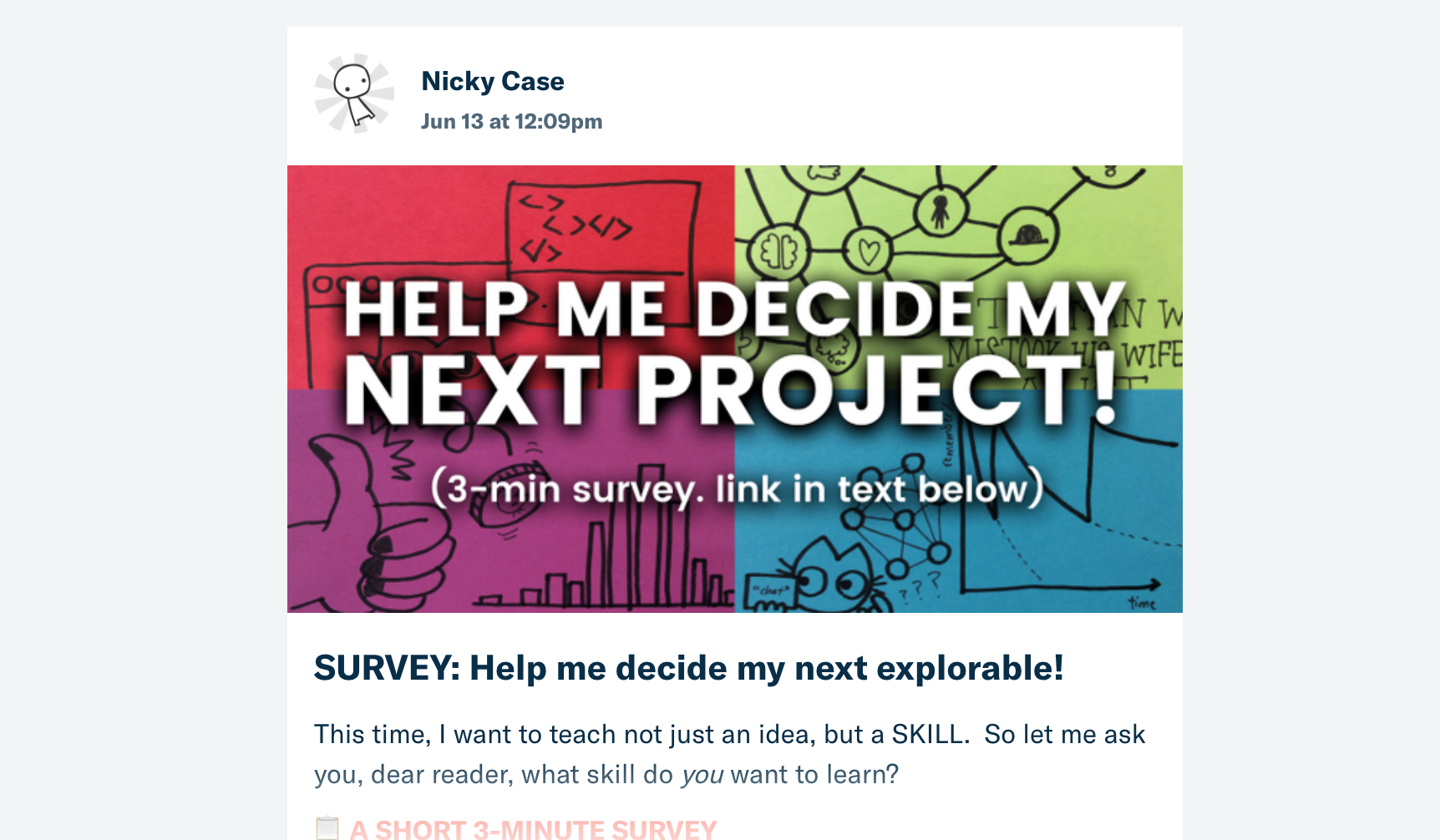Open the A SHORT 3-MINUTE SURVEY link
This screenshot has width=1440, height=840.
click(x=533, y=829)
